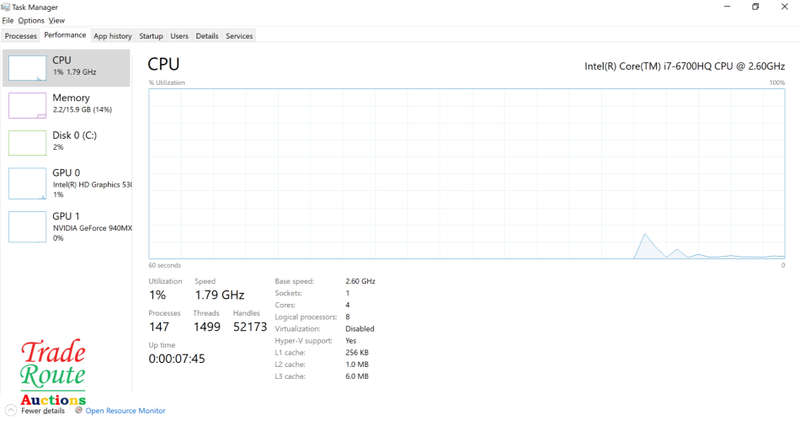Click the 60 seconds graph label
The image size is (800, 425).
(164, 265)
